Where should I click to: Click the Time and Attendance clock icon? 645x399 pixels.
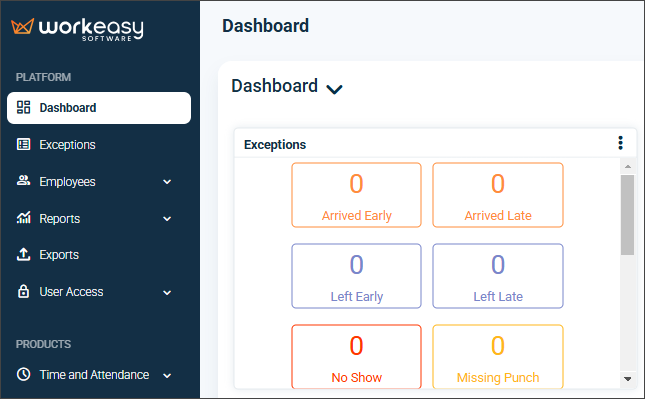coord(23,374)
